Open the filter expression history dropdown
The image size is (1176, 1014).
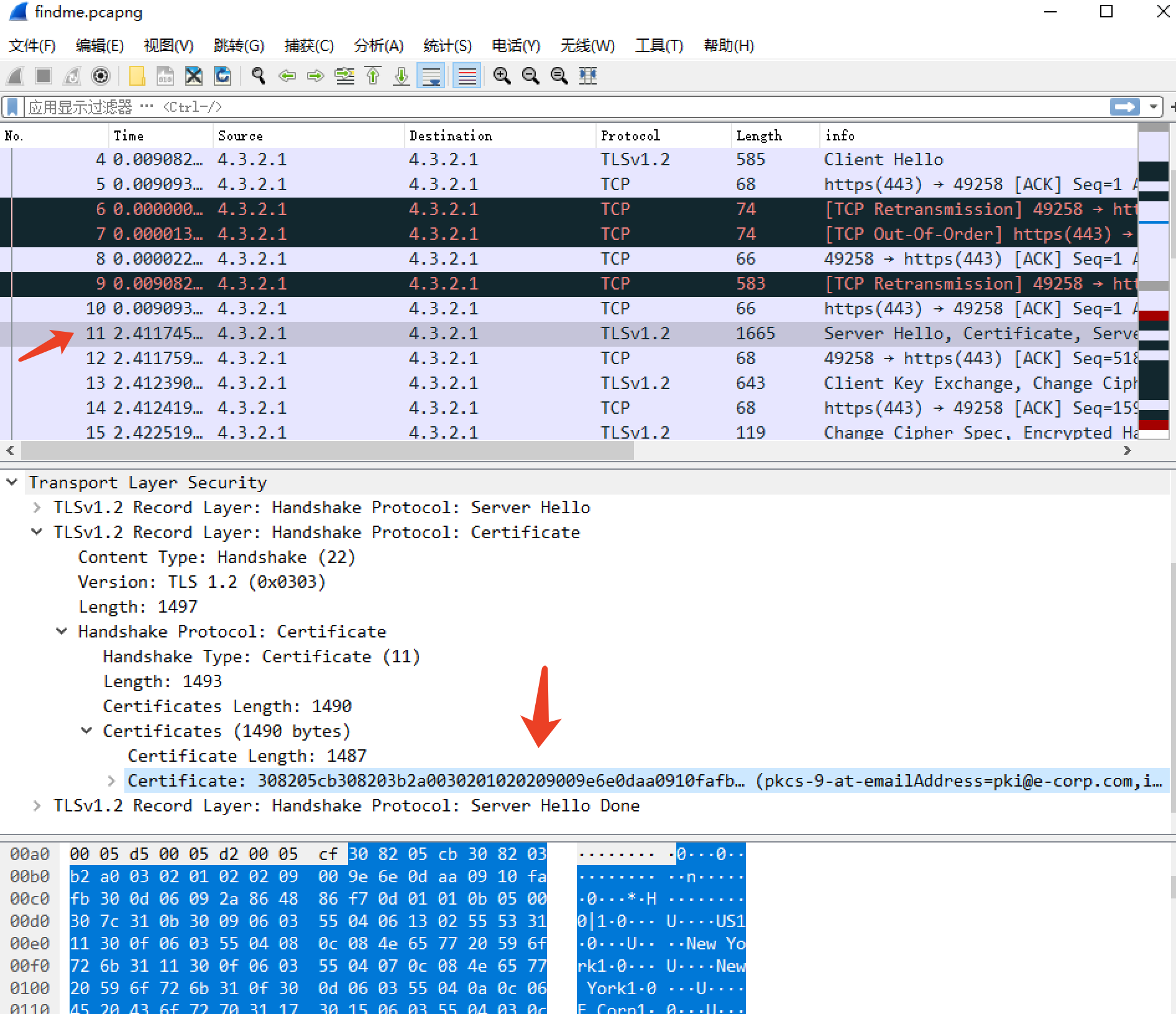click(x=1153, y=106)
